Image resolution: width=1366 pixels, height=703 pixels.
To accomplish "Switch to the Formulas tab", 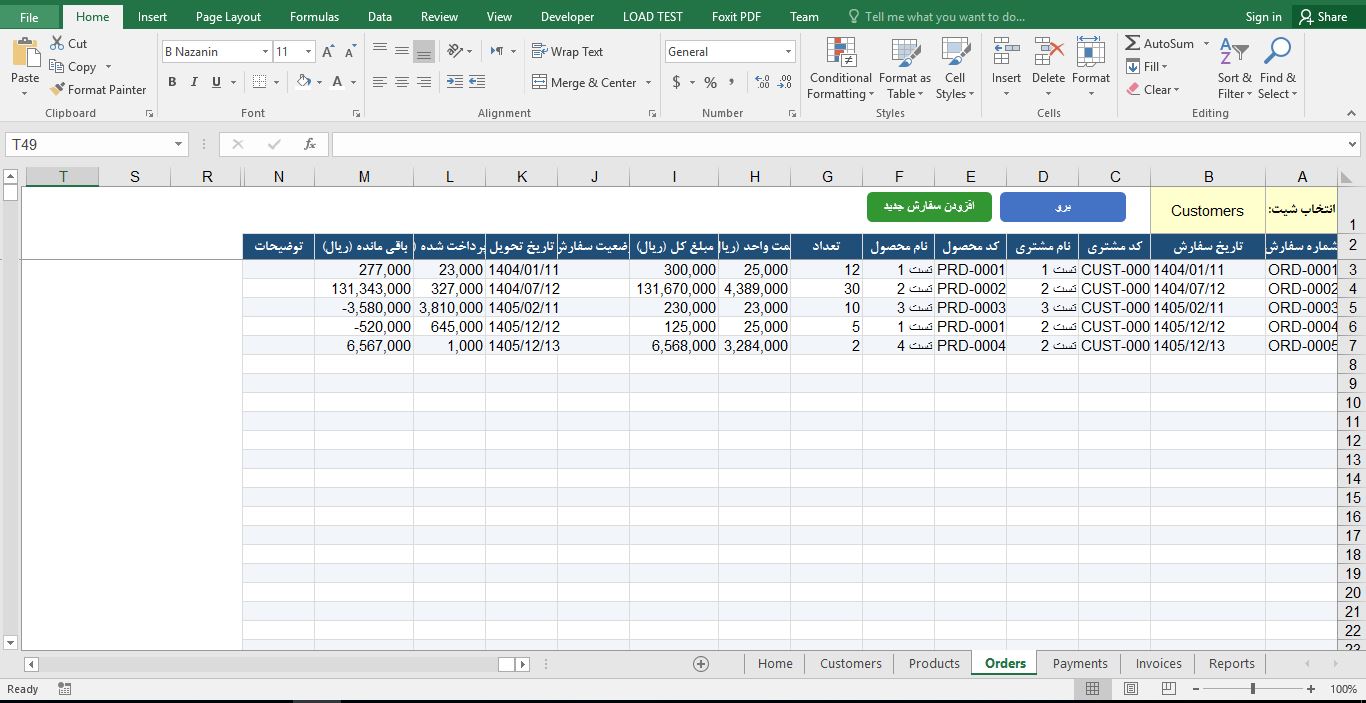I will [x=314, y=16].
